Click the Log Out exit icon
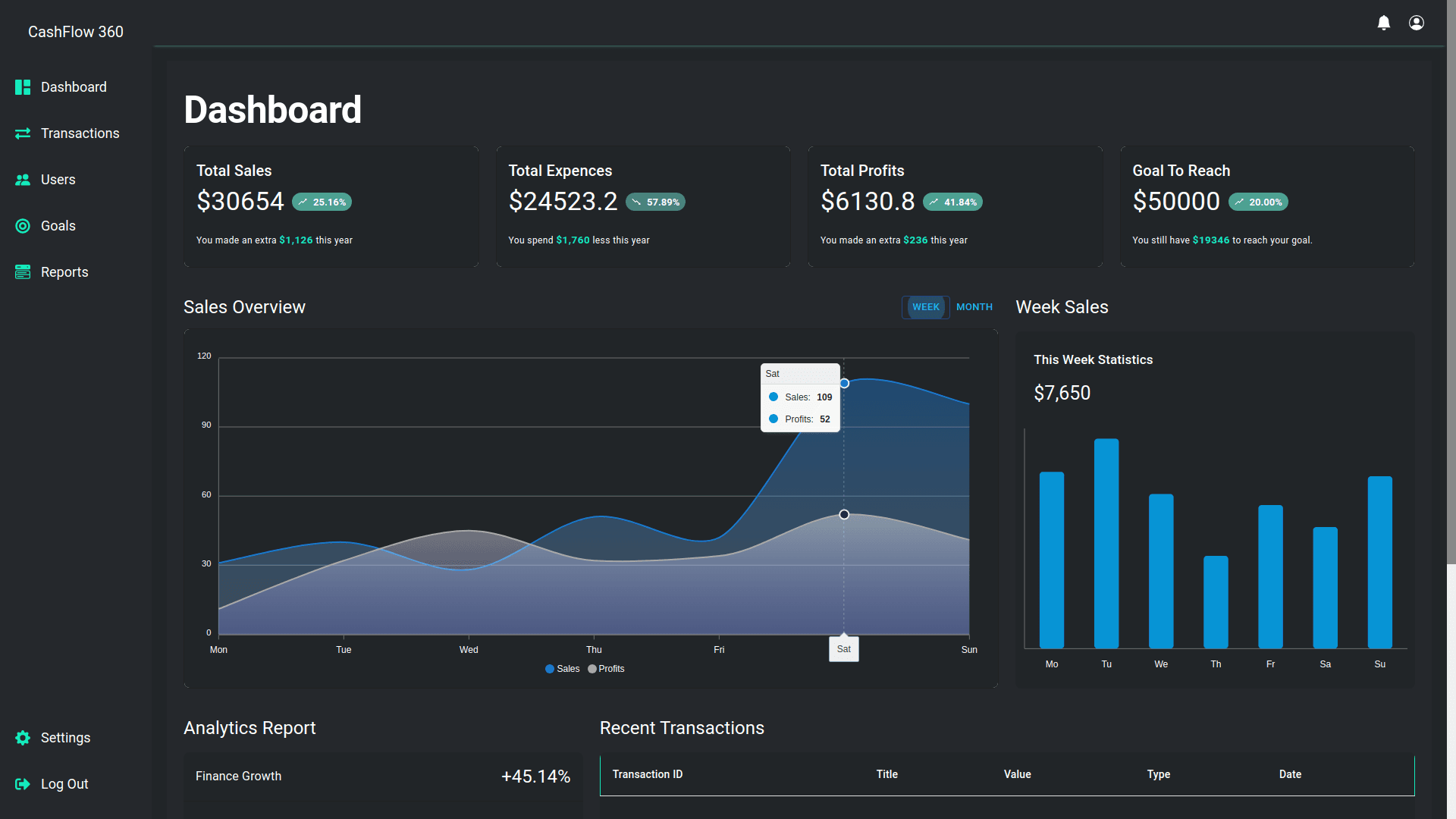1456x819 pixels. [23, 784]
